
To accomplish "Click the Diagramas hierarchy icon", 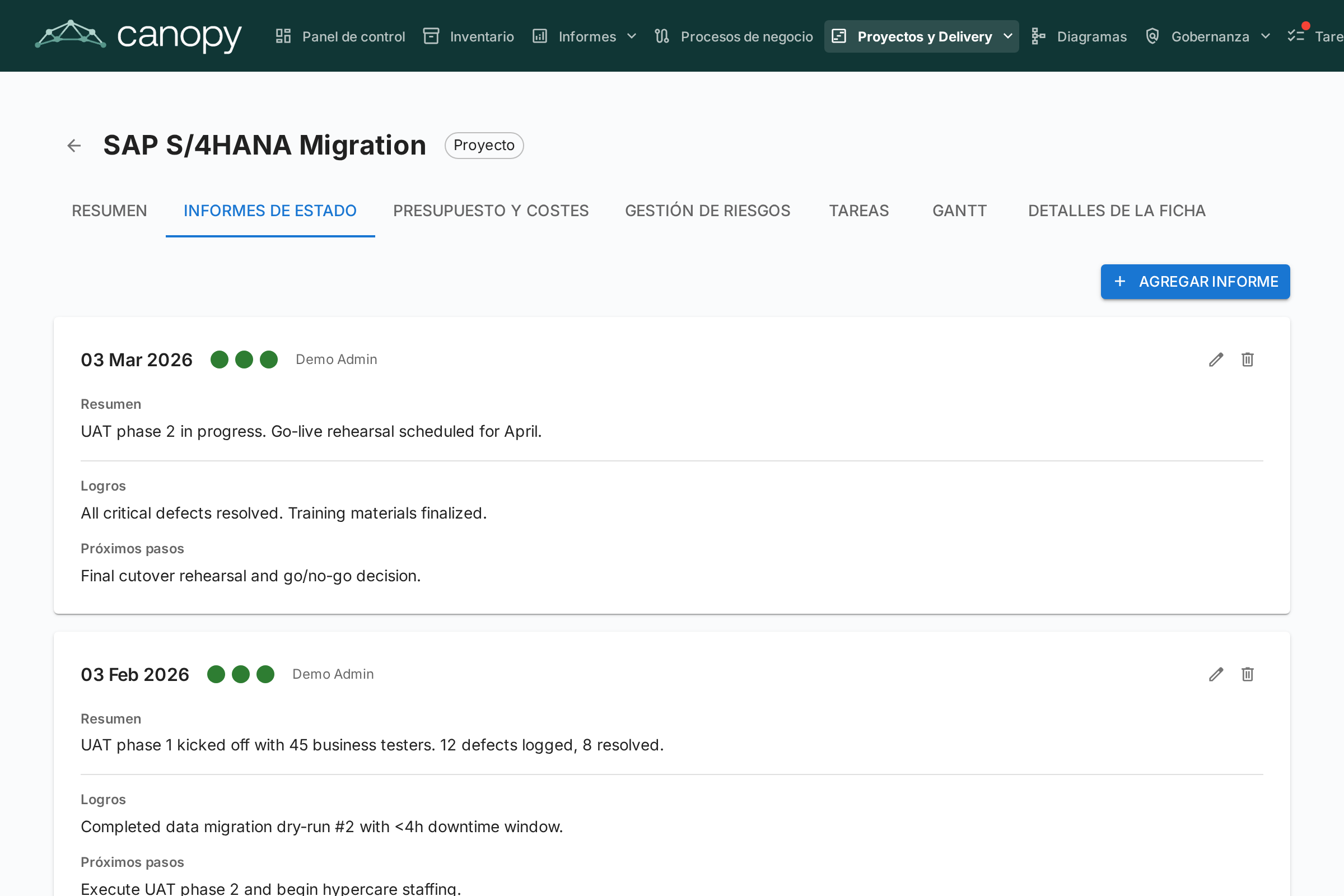I will [1038, 36].
